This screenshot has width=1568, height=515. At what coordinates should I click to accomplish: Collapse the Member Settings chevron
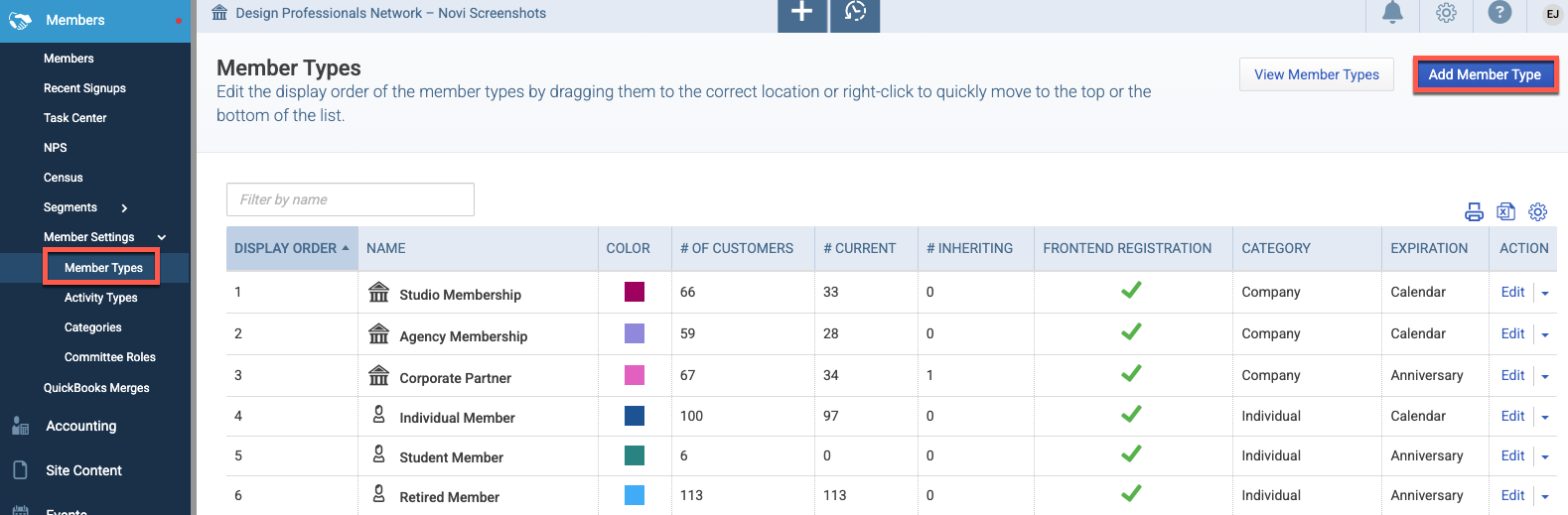pos(161,237)
